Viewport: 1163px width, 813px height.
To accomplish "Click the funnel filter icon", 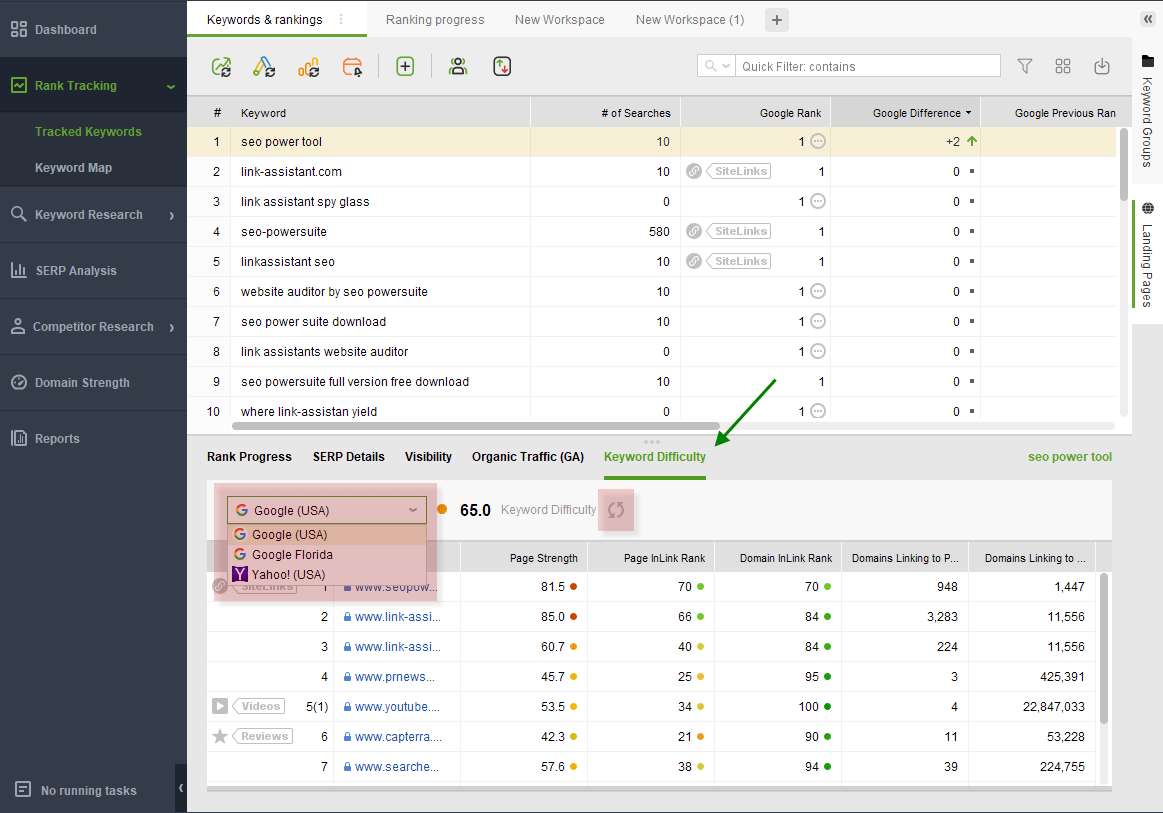I will pos(1024,66).
